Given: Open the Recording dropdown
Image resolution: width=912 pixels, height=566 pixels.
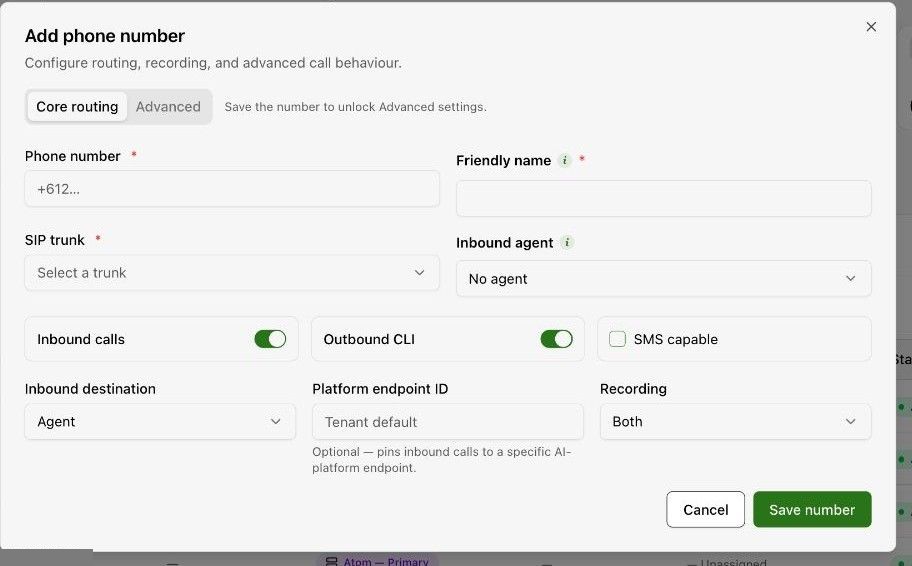Looking at the screenshot, I should pos(735,422).
